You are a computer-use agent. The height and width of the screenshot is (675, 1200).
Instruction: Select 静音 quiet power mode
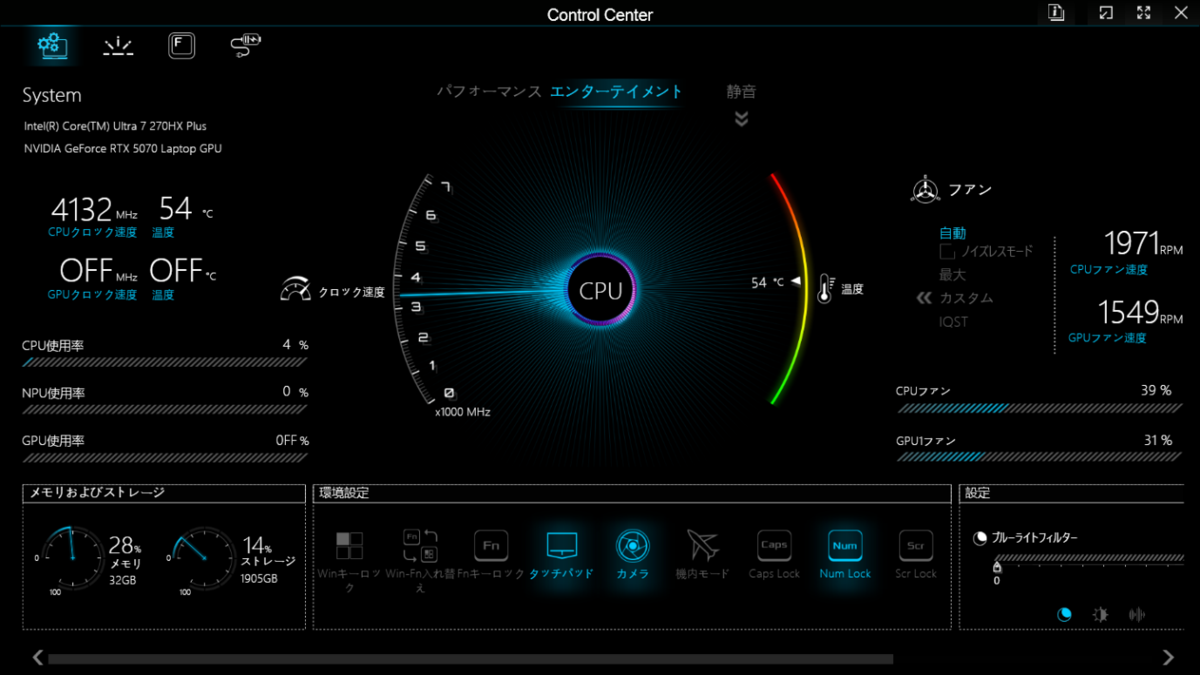point(741,91)
